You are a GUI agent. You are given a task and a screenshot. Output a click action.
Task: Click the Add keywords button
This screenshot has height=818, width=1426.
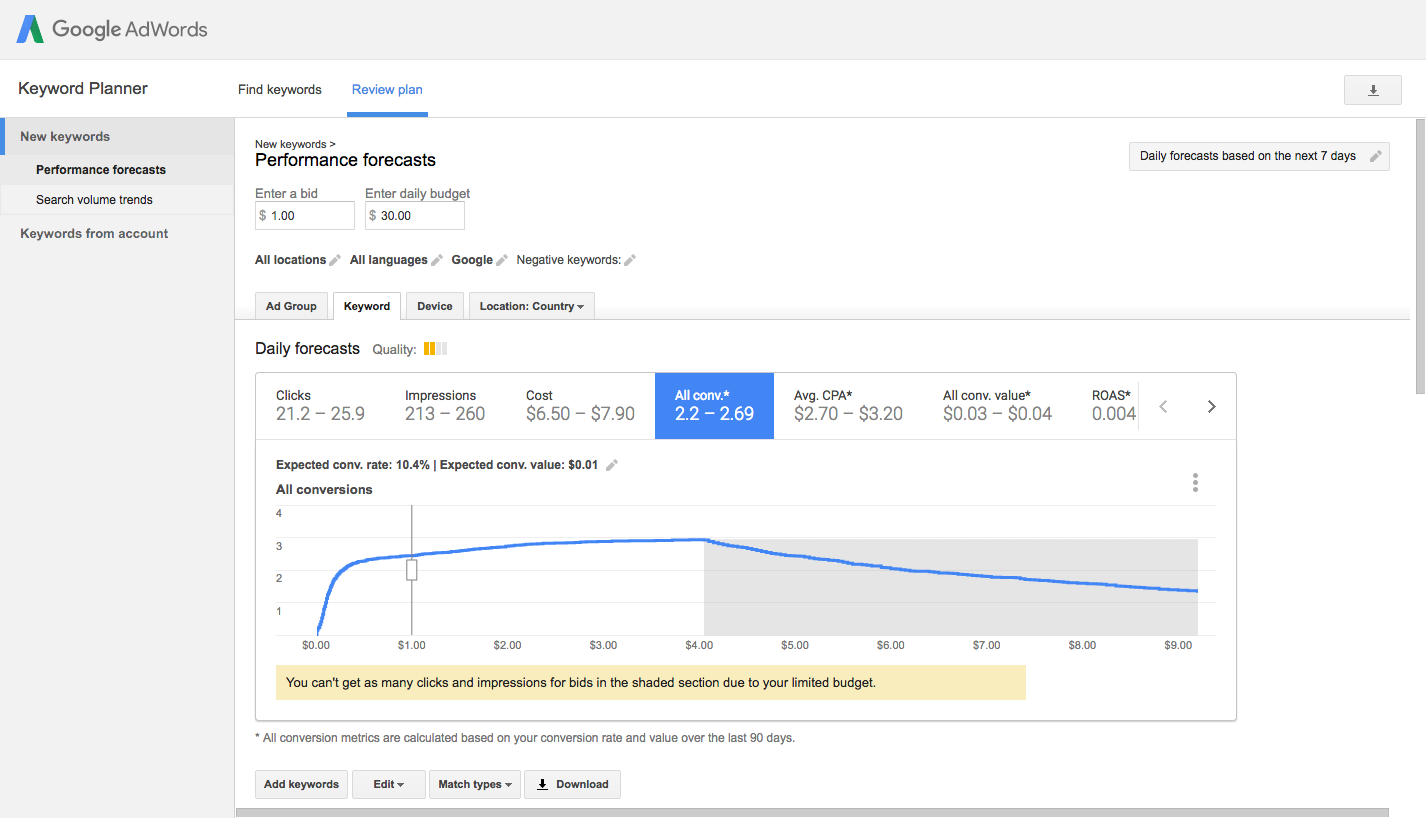(x=301, y=784)
